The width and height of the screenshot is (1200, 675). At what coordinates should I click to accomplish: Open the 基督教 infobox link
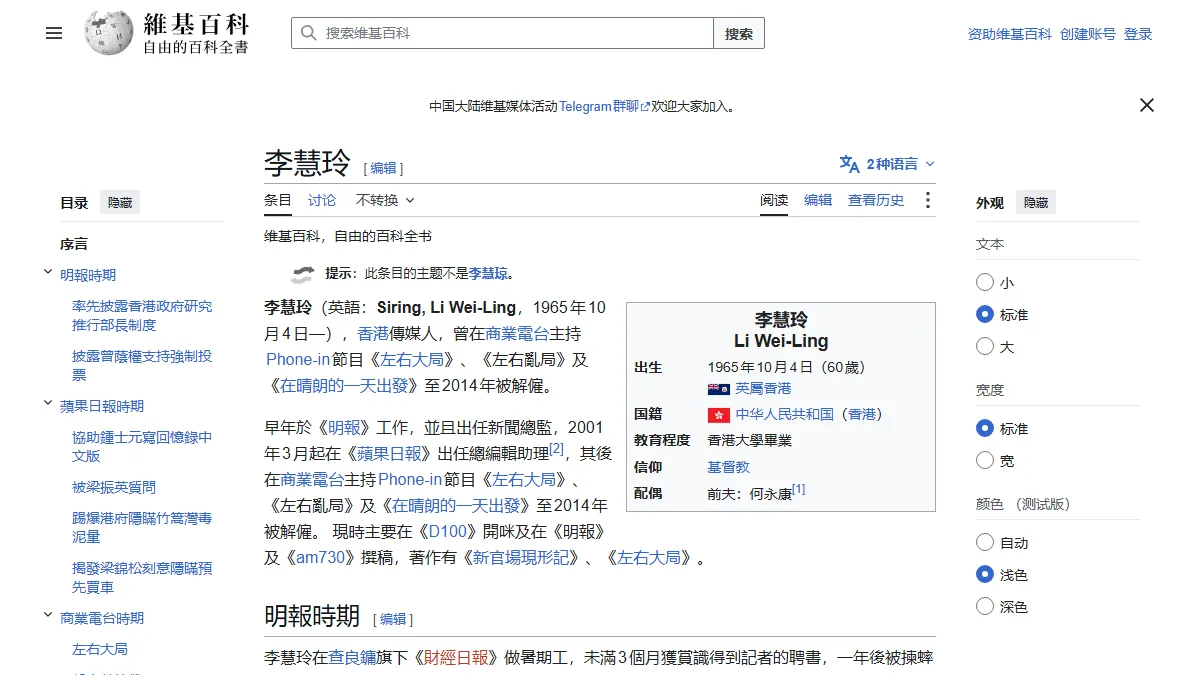(x=728, y=467)
